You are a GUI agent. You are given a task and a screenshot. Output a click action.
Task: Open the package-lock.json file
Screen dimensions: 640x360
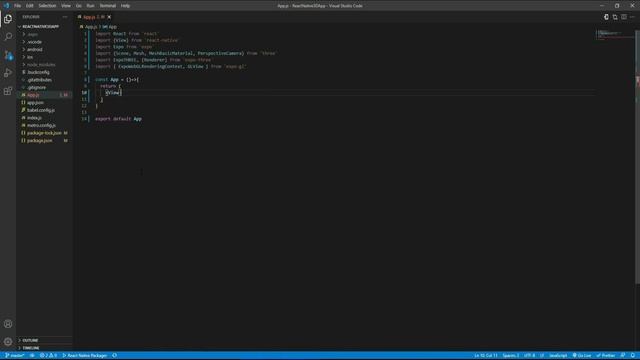44,133
